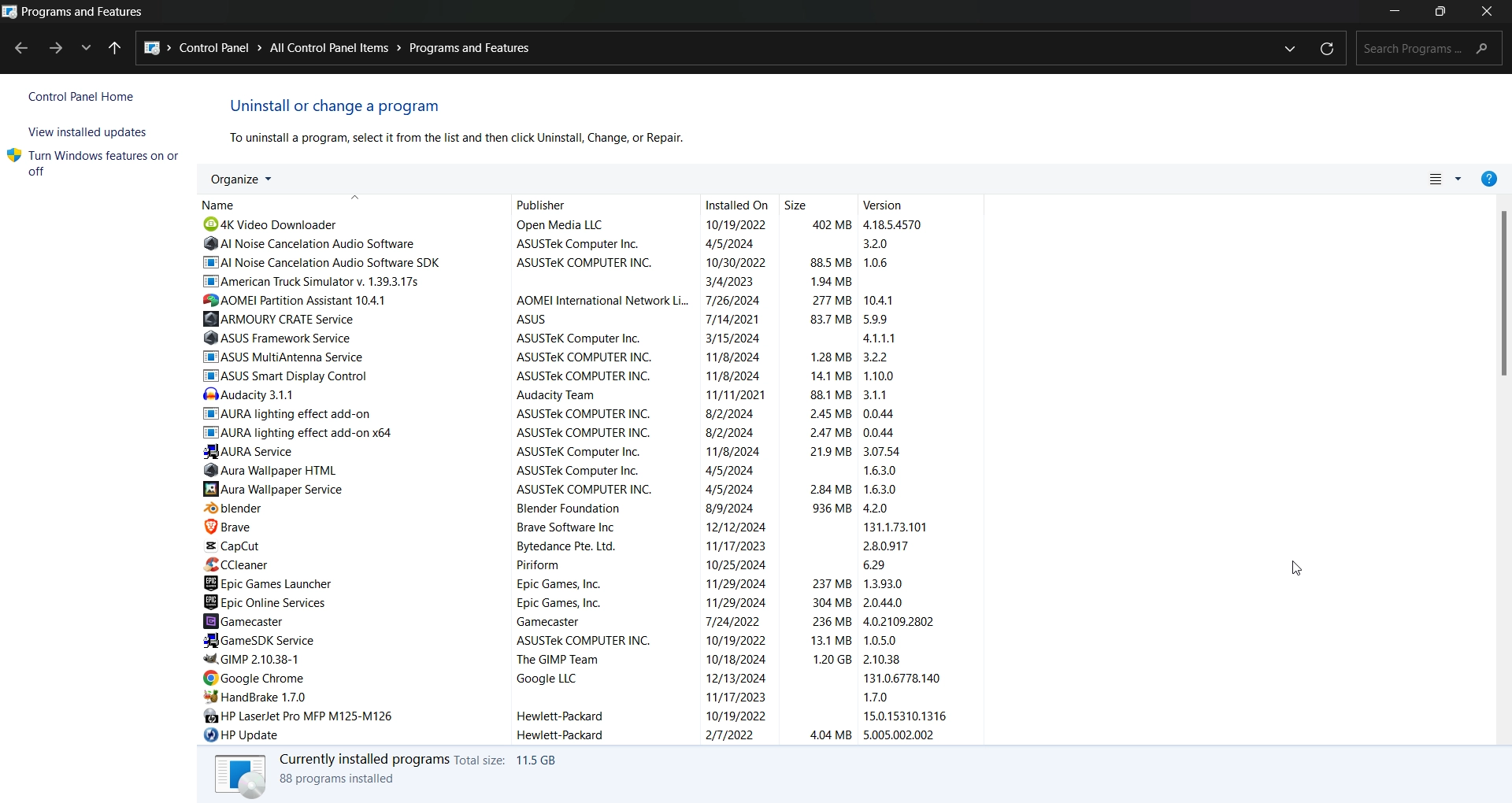The width and height of the screenshot is (1512, 803).
Task: Click the Audacity 3.1.1 program icon
Action: click(210, 394)
